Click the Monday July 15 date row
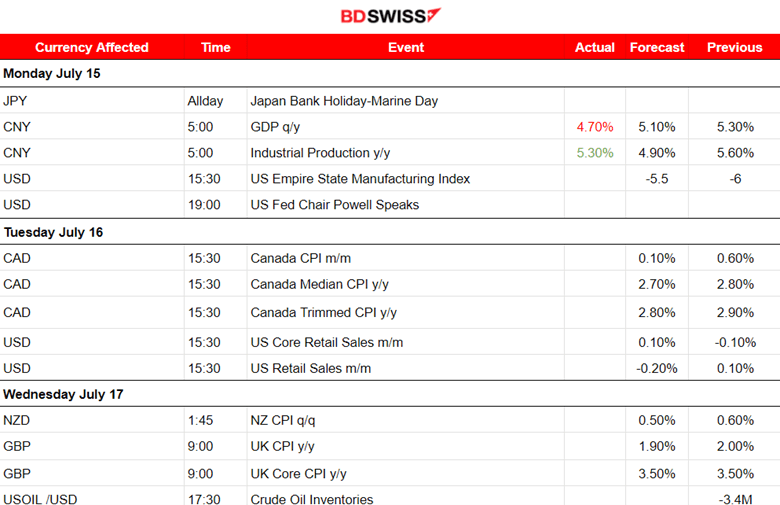780x505 pixels. click(52, 74)
